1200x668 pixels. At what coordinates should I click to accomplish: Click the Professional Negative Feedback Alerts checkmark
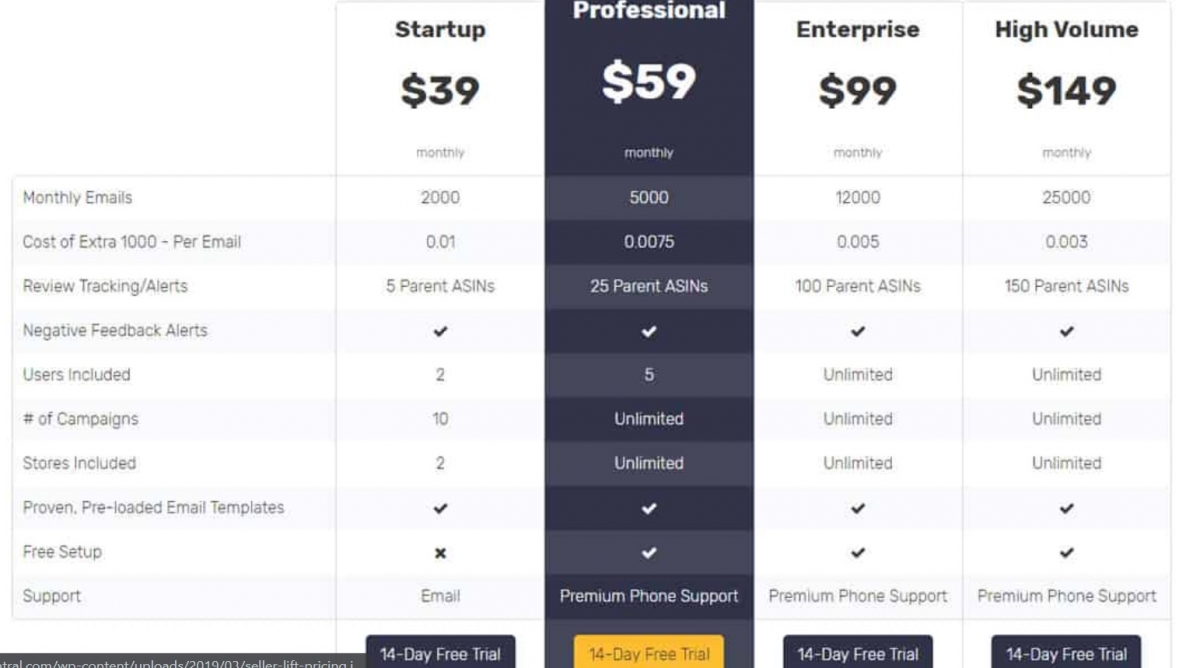[649, 331]
